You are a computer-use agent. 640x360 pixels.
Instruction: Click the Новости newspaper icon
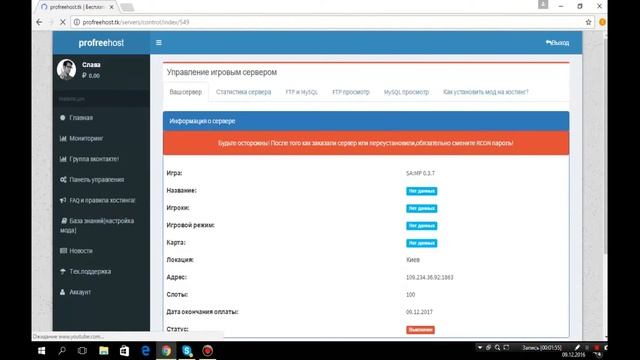[x=63, y=251]
